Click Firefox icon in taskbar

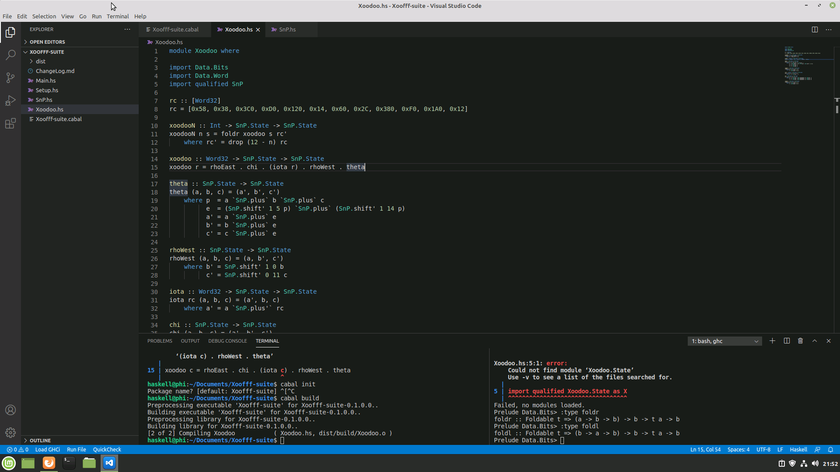[x=49, y=463]
